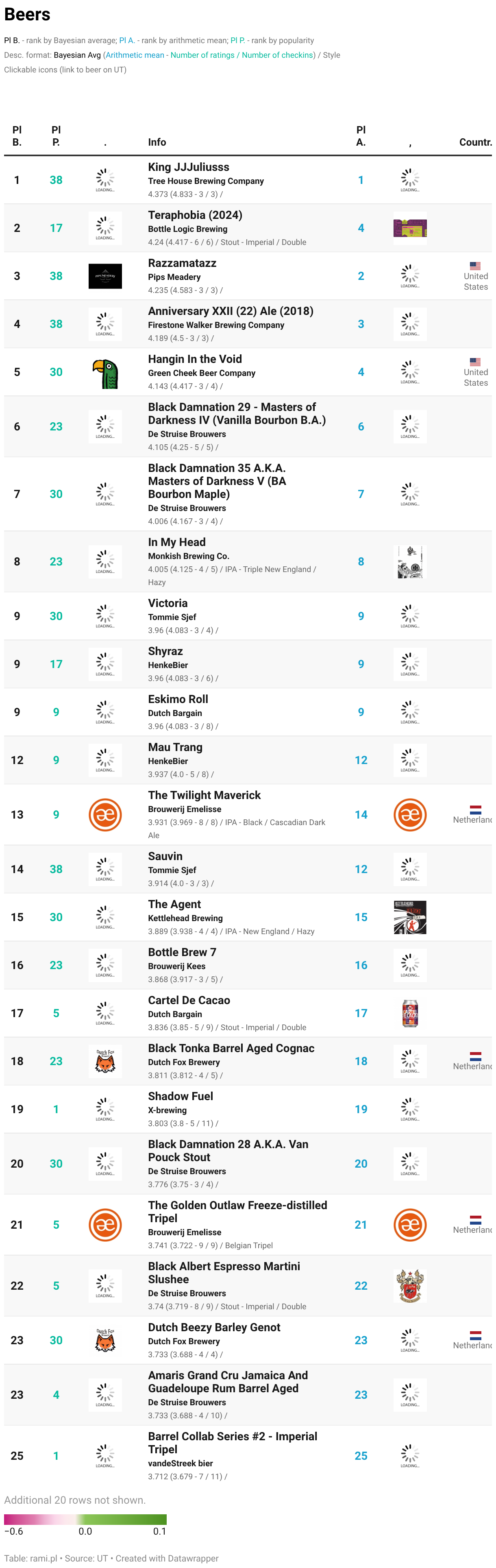
Task: Click left Emelisse logo for Twilight Maverick
Action: (x=105, y=815)
